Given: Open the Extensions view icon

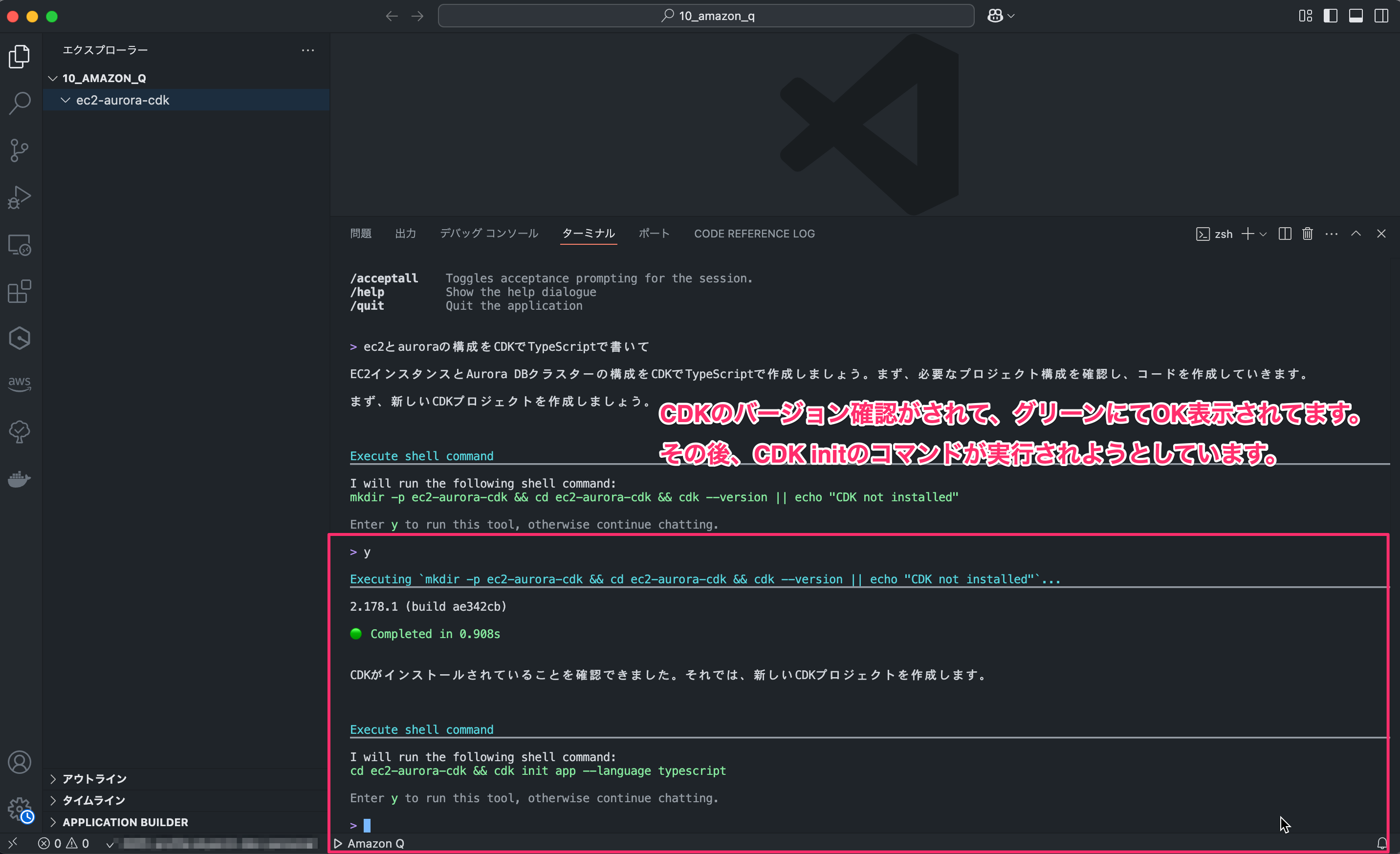Looking at the screenshot, I should (x=20, y=292).
